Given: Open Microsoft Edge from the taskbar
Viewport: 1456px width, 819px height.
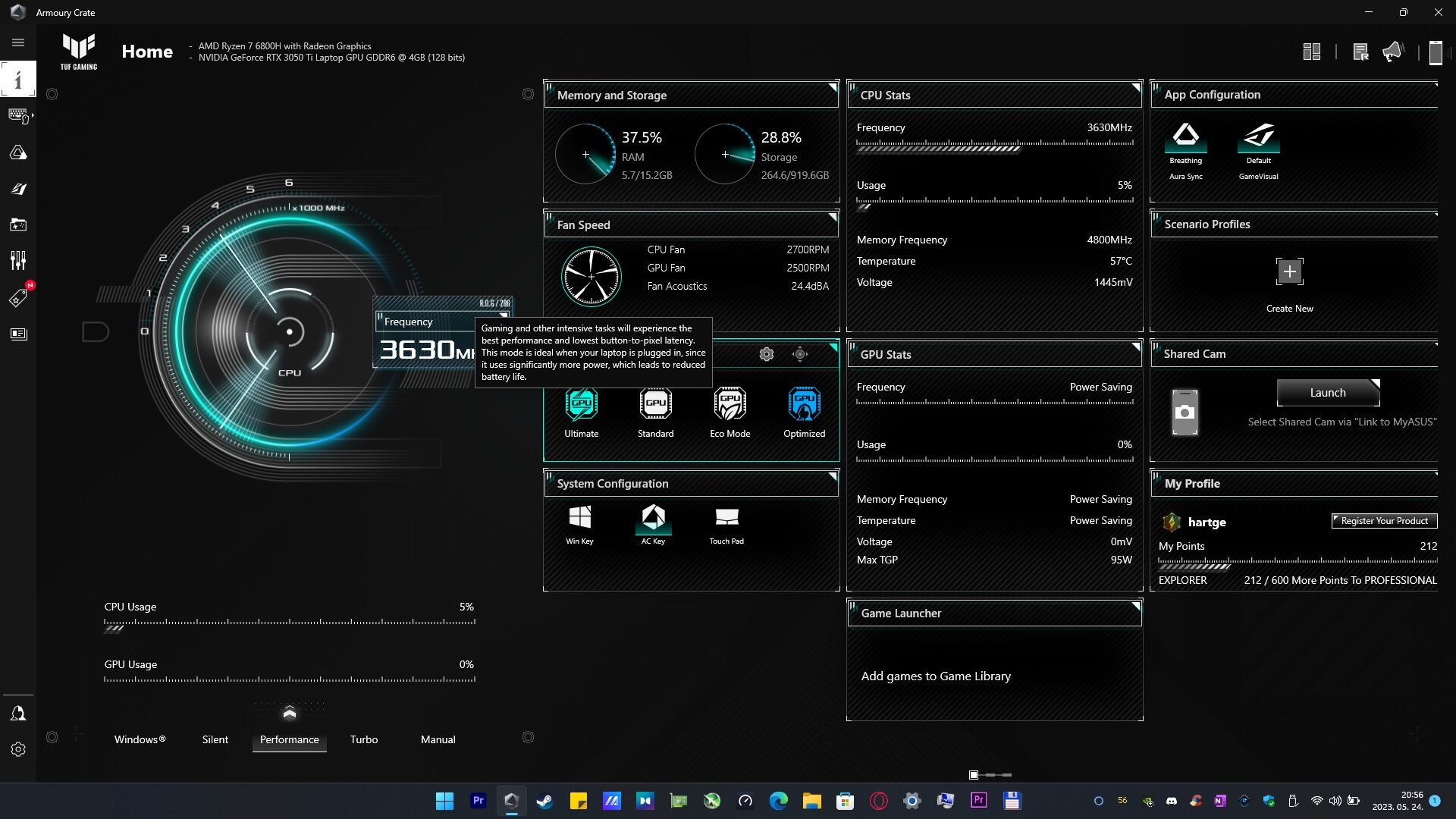Looking at the screenshot, I should [x=778, y=801].
